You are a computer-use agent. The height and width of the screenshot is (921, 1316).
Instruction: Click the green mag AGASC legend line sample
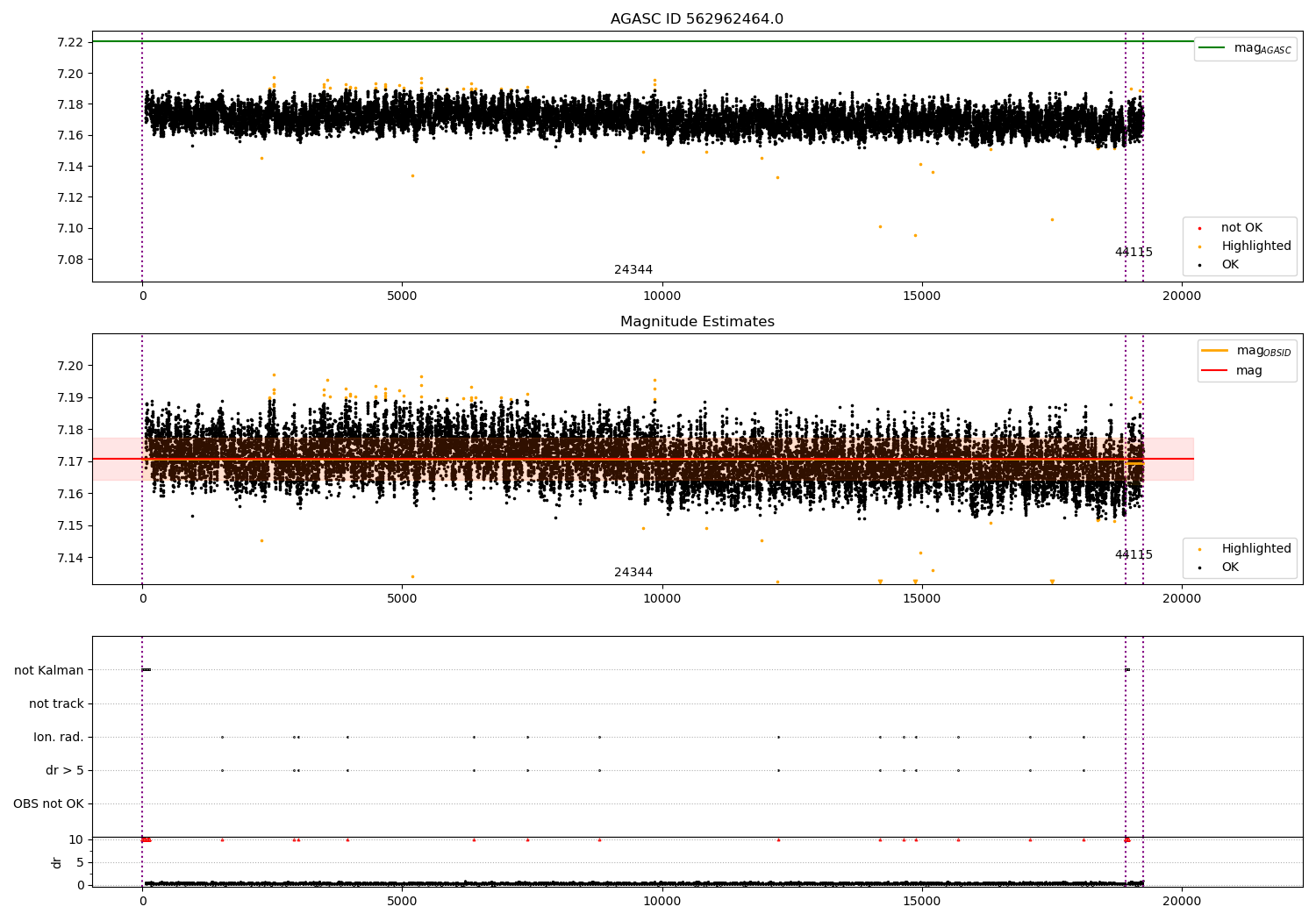point(1212,48)
